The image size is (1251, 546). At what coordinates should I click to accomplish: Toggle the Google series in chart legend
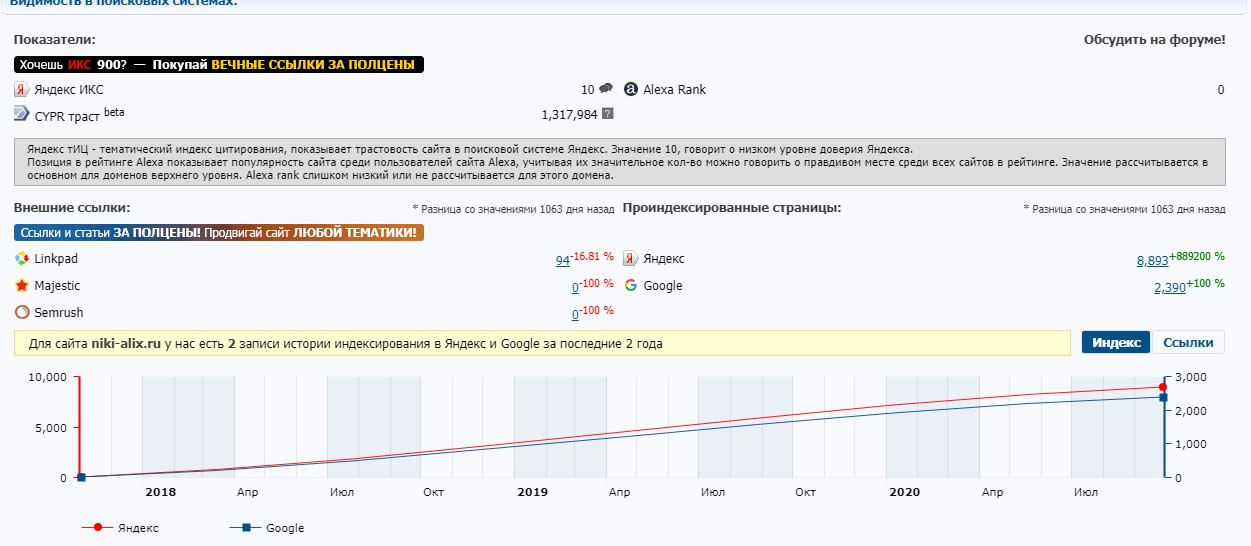point(267,527)
